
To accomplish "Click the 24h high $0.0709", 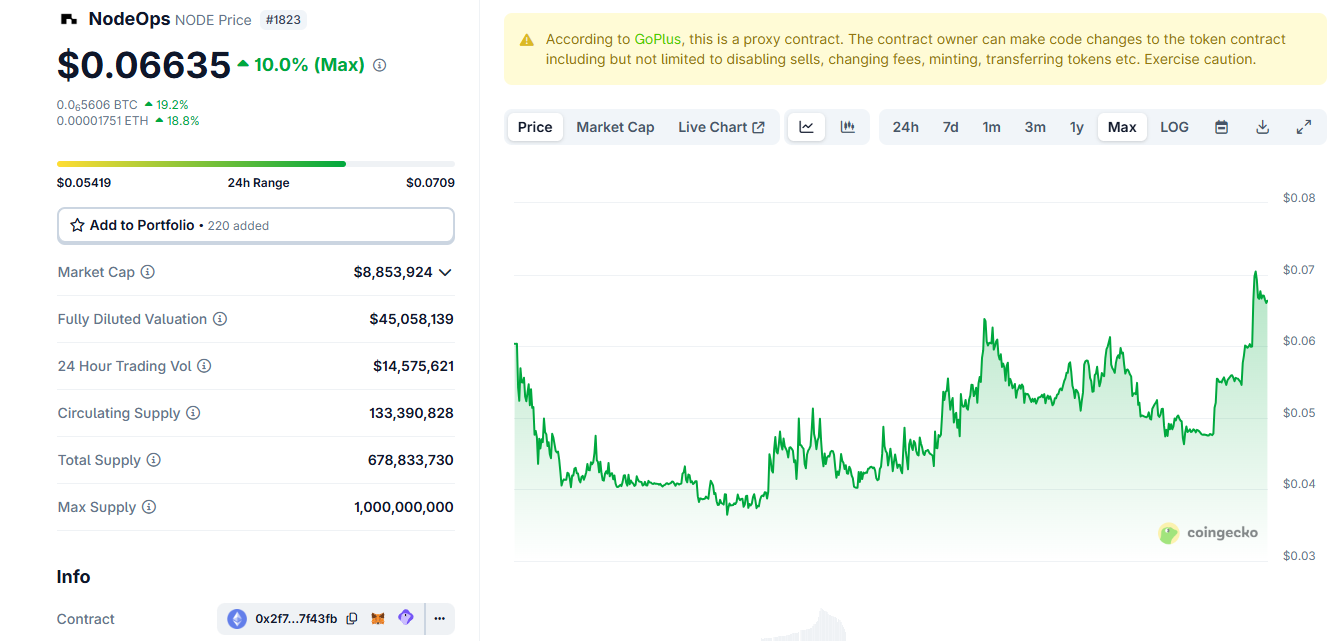I will [x=430, y=183].
